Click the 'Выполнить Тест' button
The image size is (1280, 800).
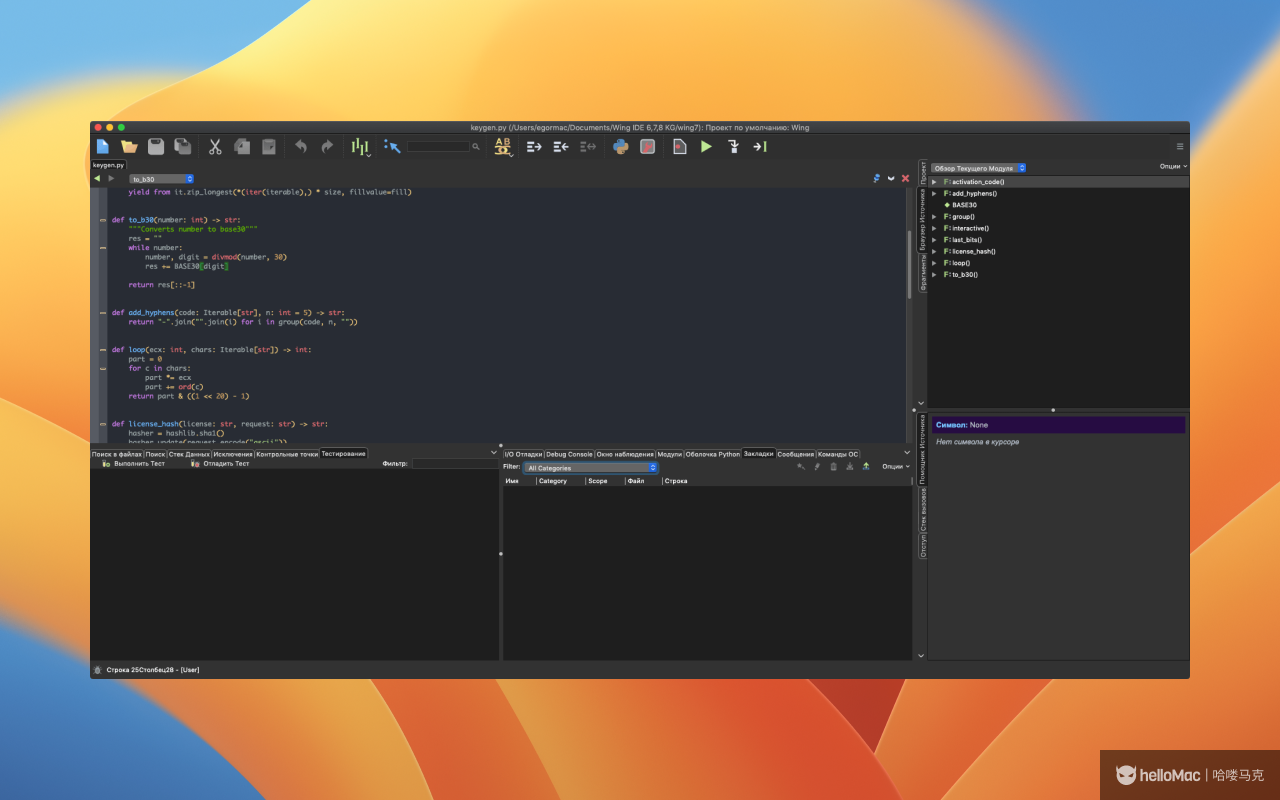pos(133,464)
